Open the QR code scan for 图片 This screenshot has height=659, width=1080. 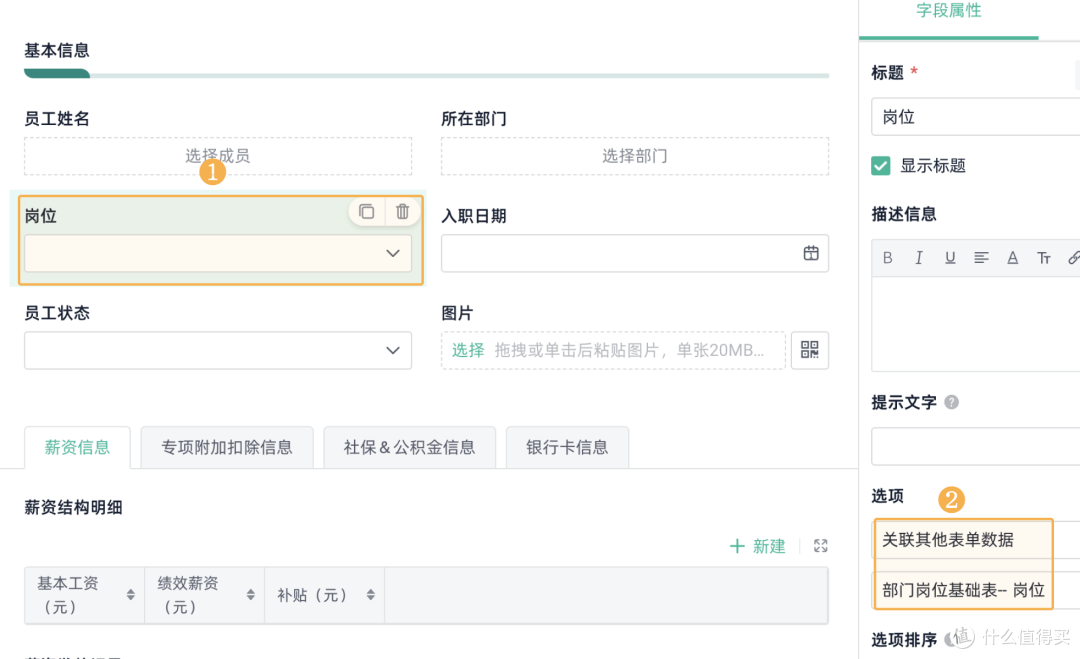(x=809, y=350)
